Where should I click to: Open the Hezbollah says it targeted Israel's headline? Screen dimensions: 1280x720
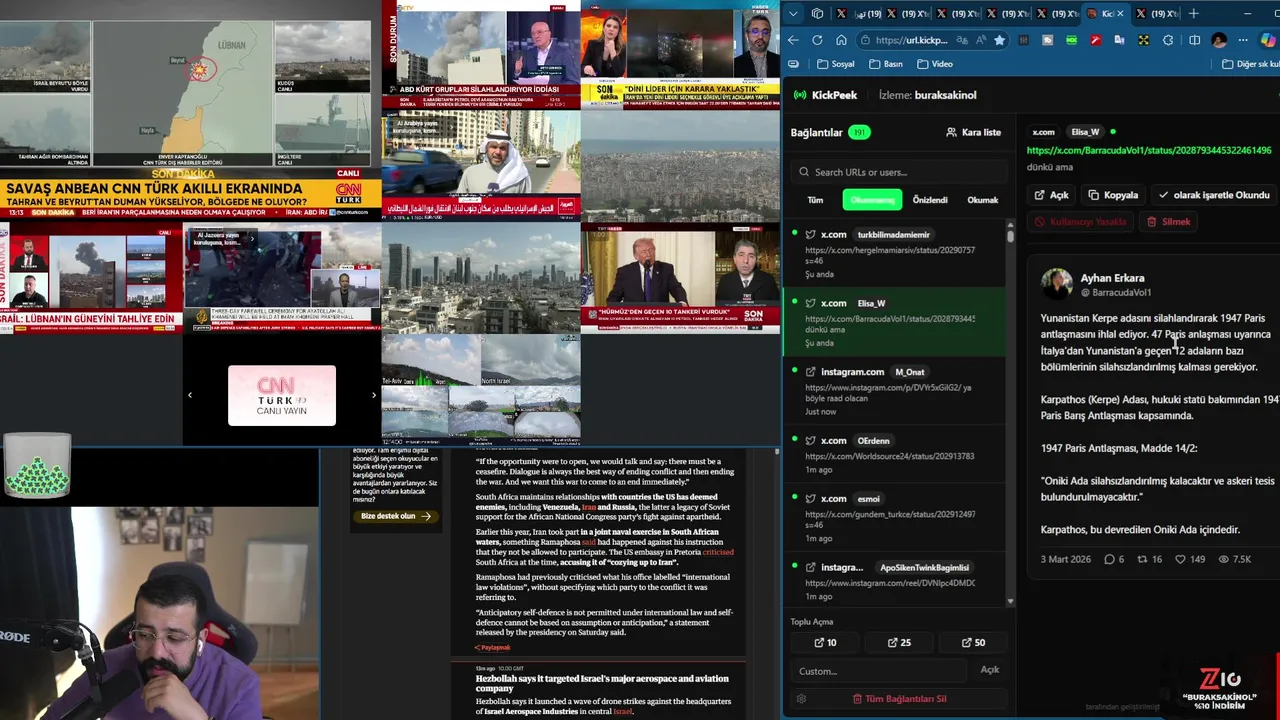coord(602,683)
